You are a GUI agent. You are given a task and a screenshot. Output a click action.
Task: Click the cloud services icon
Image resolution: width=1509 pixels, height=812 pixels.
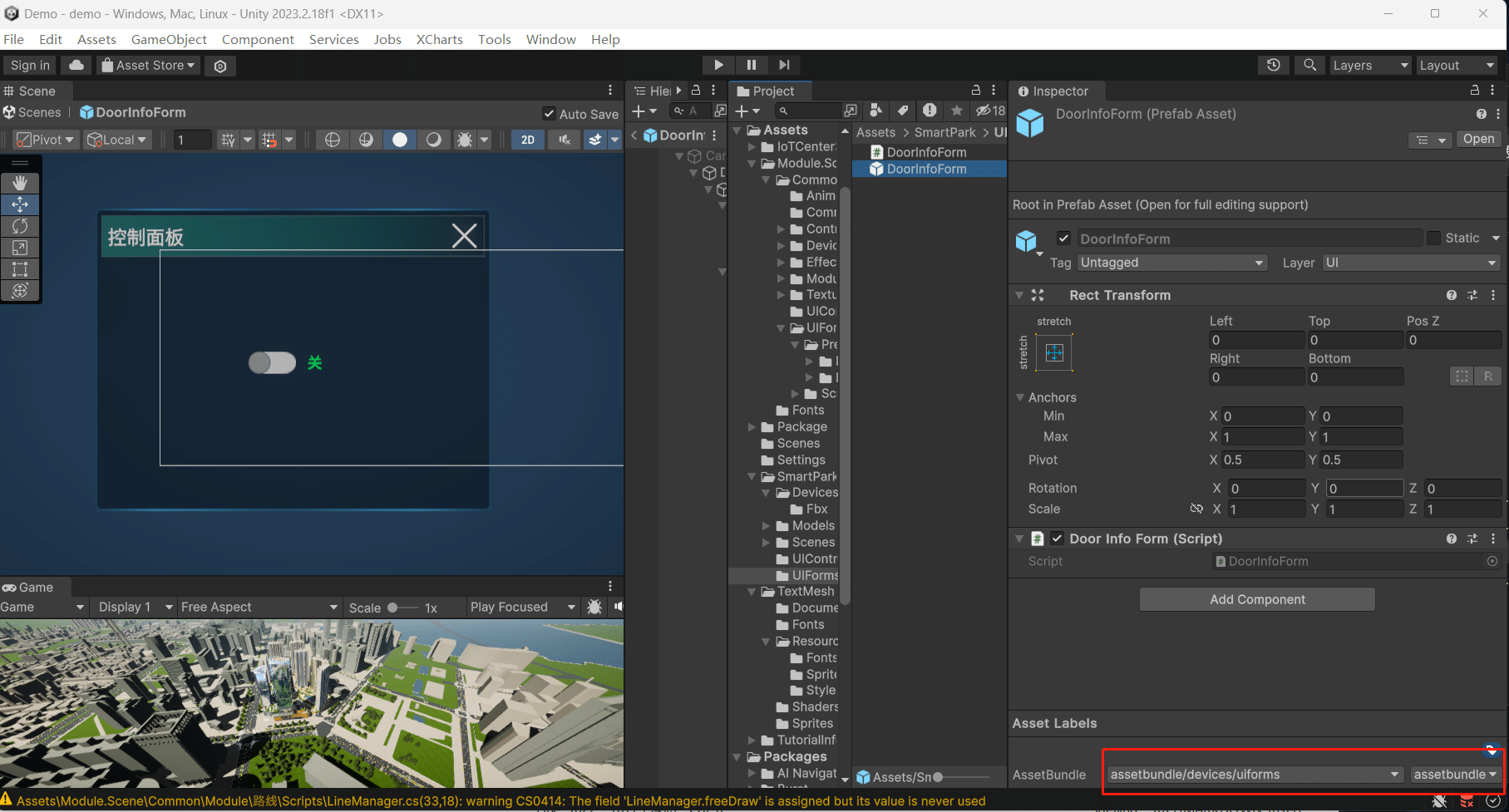[76, 65]
